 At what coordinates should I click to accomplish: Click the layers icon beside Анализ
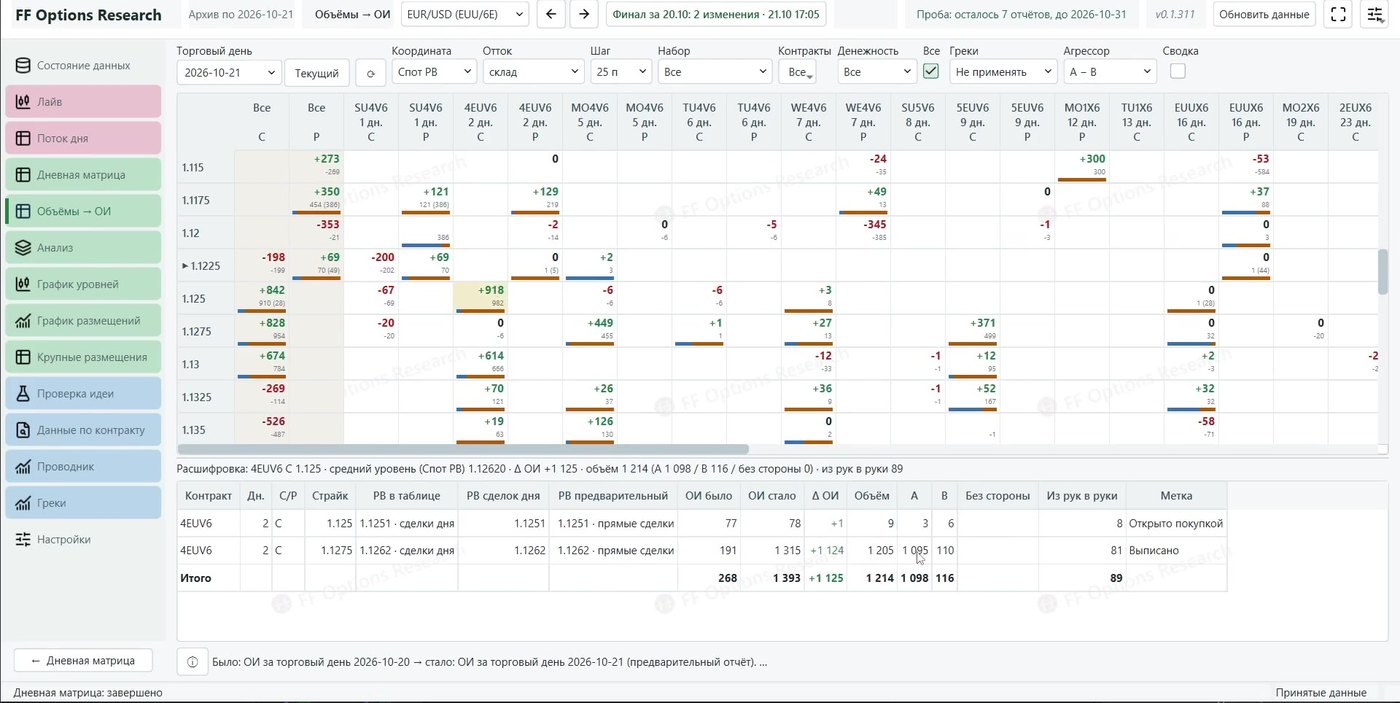click(22, 248)
